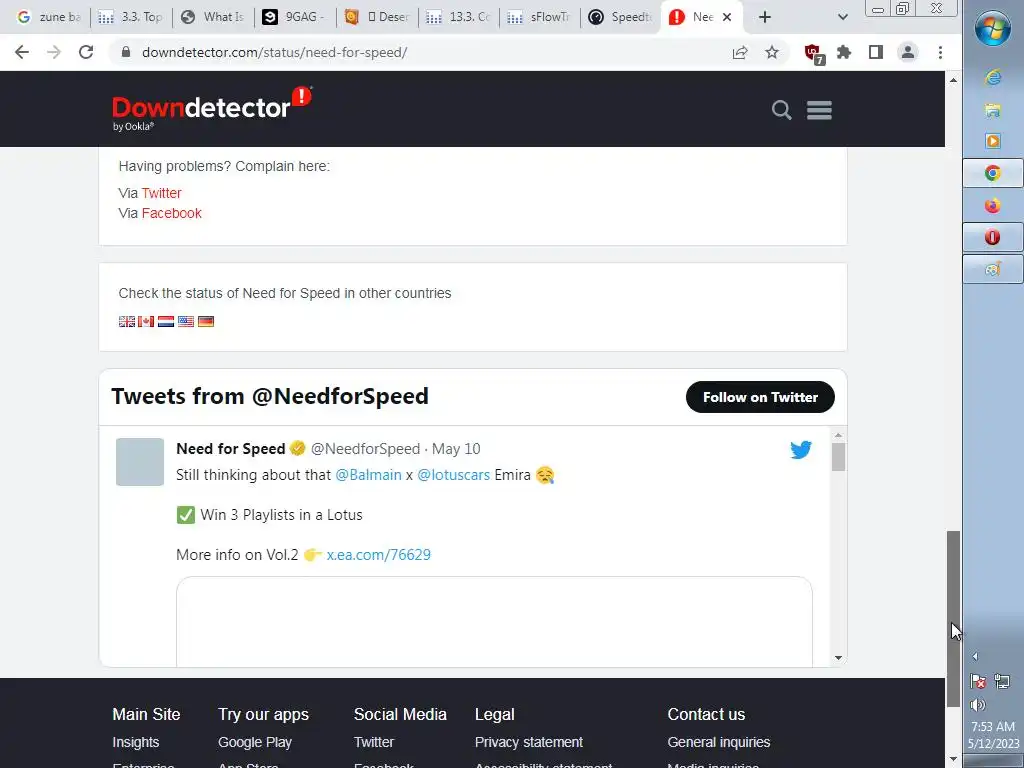Switch to Opera in the taskbar

tap(993, 237)
